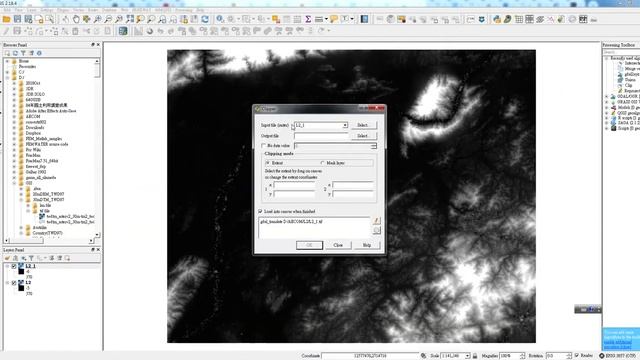Select the Downloads folder in Browser tree
This screenshot has width=640, height=360.
tap(35, 128)
